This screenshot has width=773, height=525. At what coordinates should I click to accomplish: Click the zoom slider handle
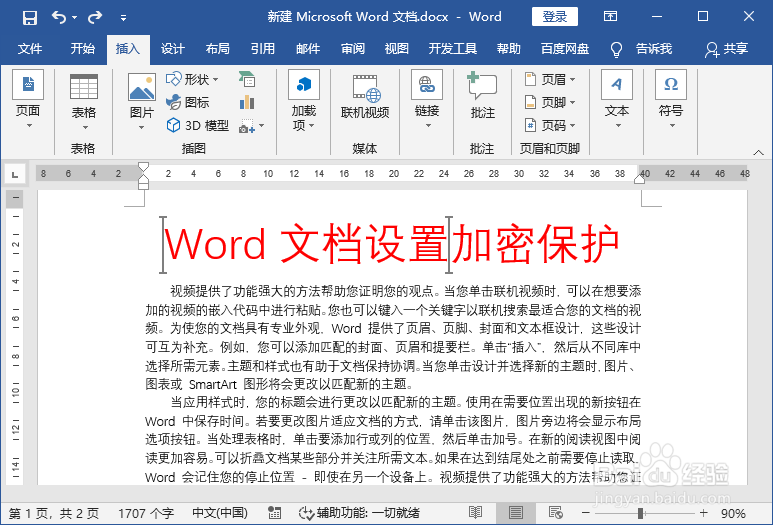tap(640, 513)
